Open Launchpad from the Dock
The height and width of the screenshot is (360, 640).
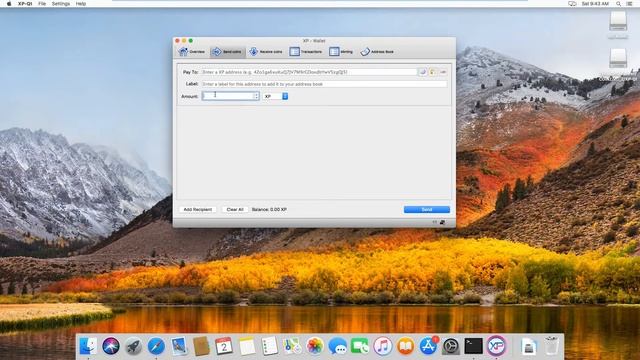(x=133, y=346)
